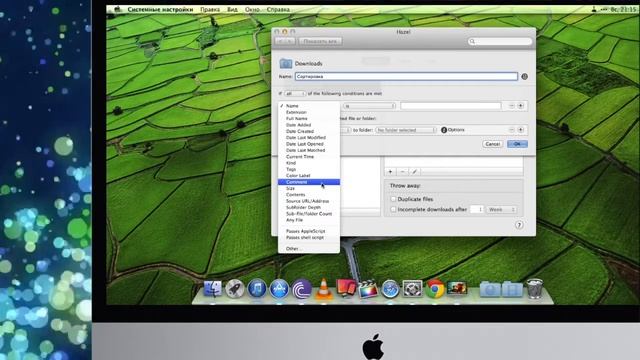Click the Downloads folder icon in dialog
Screen dimensions: 640x360
point(286,63)
